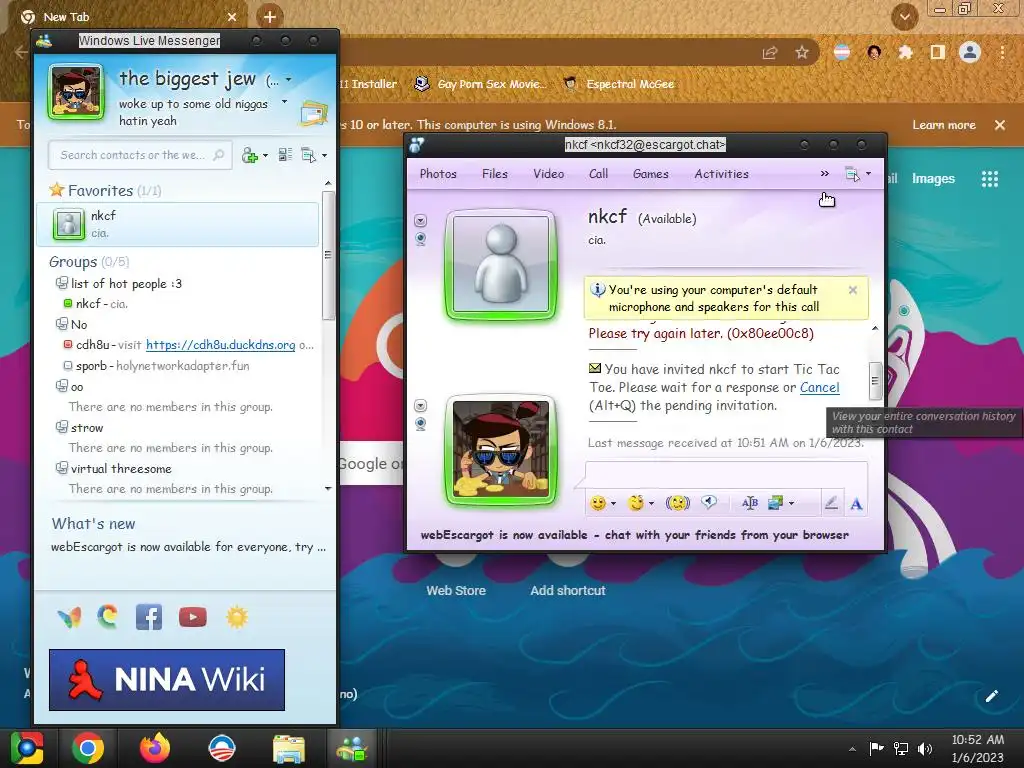
Task: Open the emoticon dropdown arrow
Action: click(613, 504)
